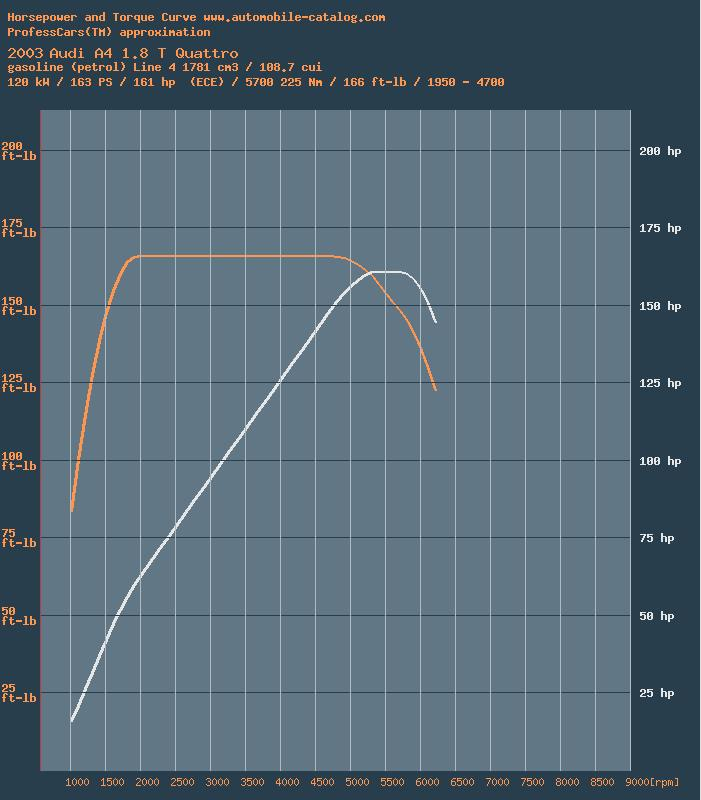Click the 1000 rpm x-axis label

(x=78, y=783)
